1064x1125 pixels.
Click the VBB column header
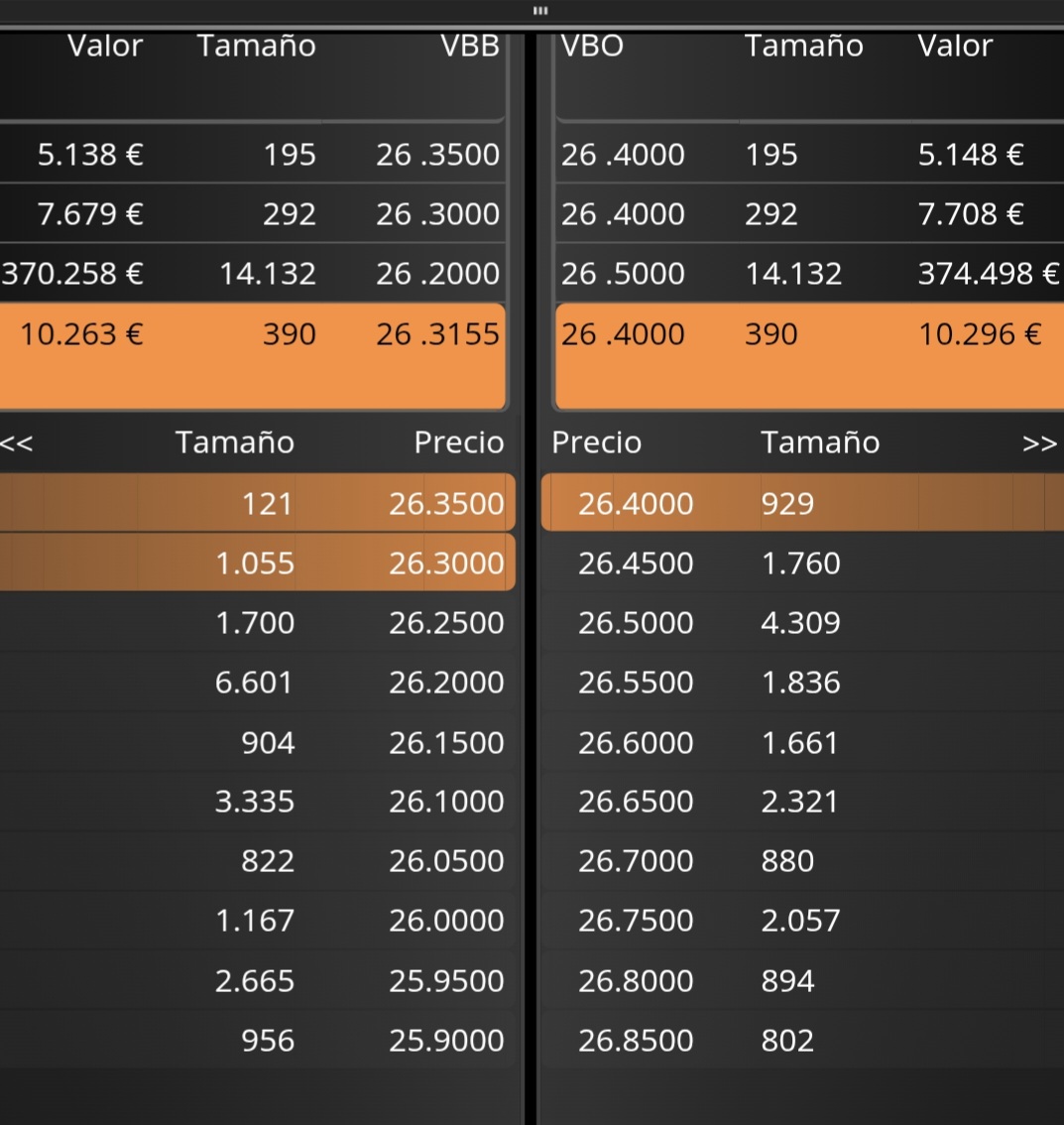pyautogui.click(x=470, y=47)
